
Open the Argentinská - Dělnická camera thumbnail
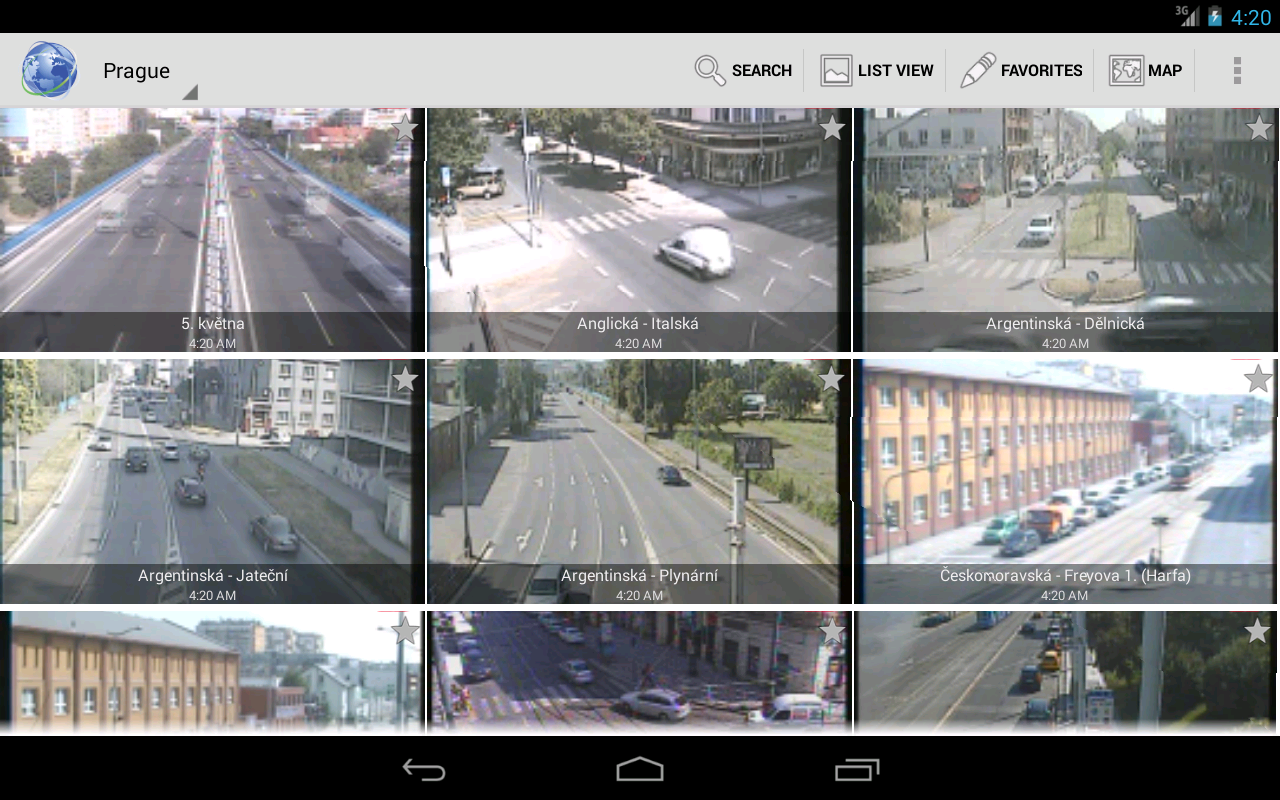(x=1066, y=230)
